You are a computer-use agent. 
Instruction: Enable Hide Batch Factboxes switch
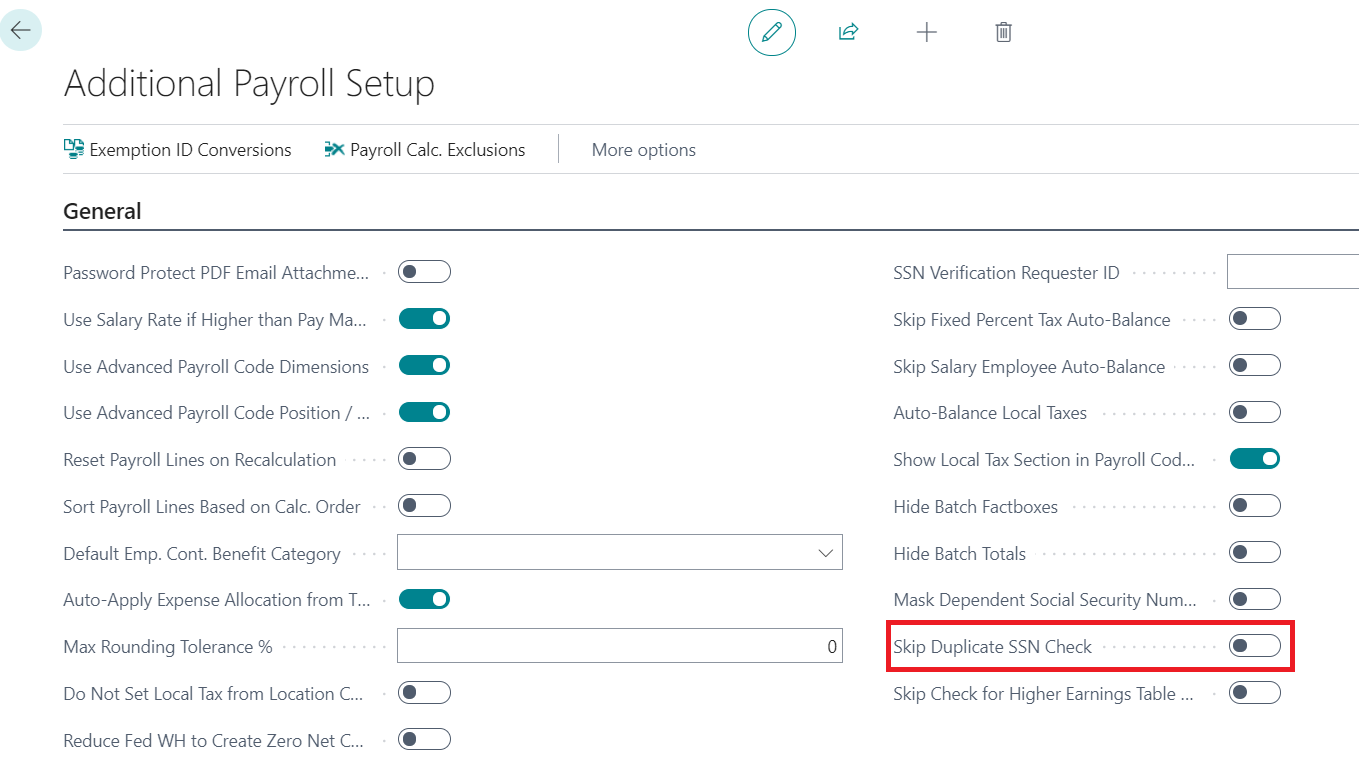click(x=1254, y=506)
